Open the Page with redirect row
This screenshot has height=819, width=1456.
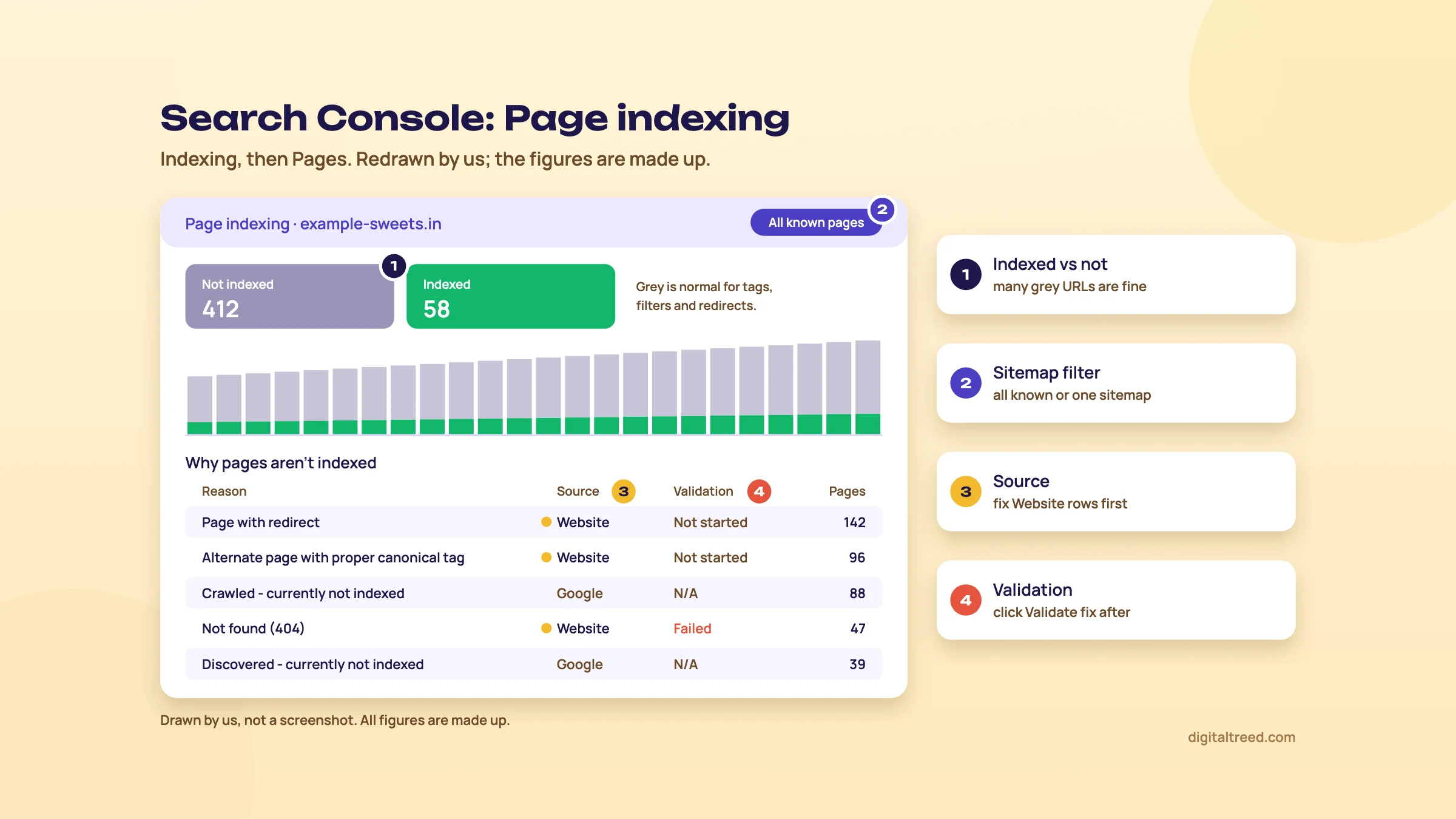pyautogui.click(x=534, y=522)
